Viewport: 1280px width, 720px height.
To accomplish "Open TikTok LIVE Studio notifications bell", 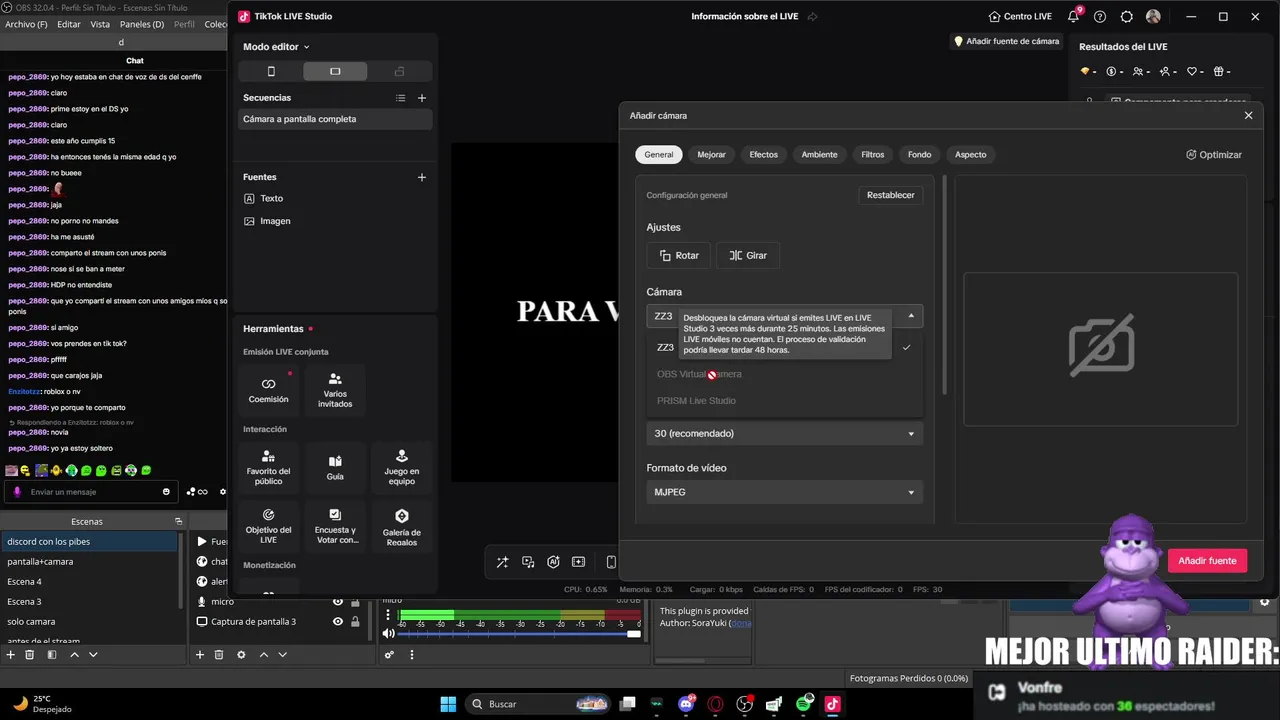I will coord(1074,17).
